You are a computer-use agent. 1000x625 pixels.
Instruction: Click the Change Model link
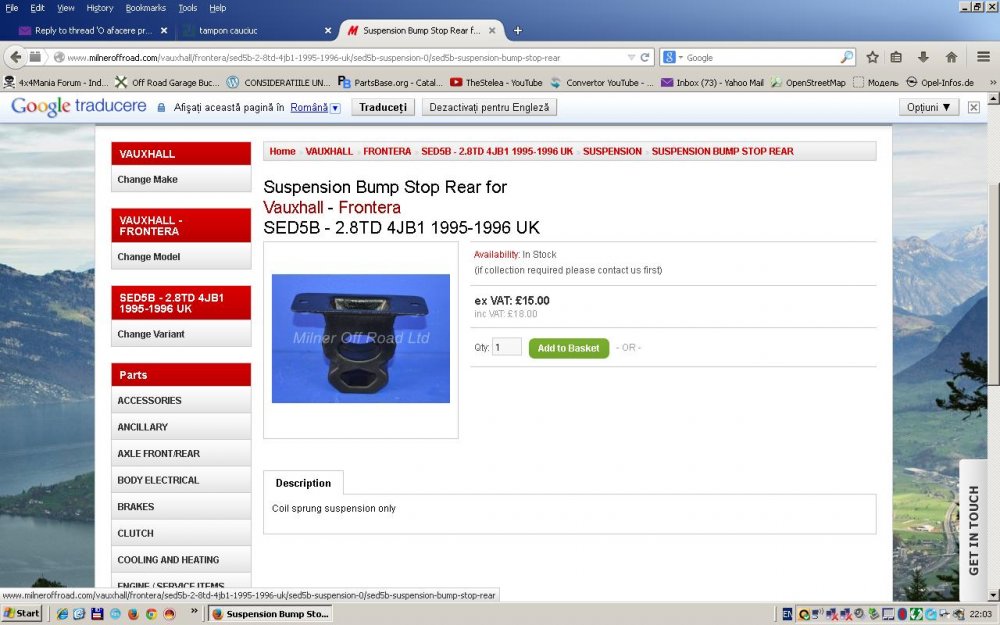(x=149, y=256)
